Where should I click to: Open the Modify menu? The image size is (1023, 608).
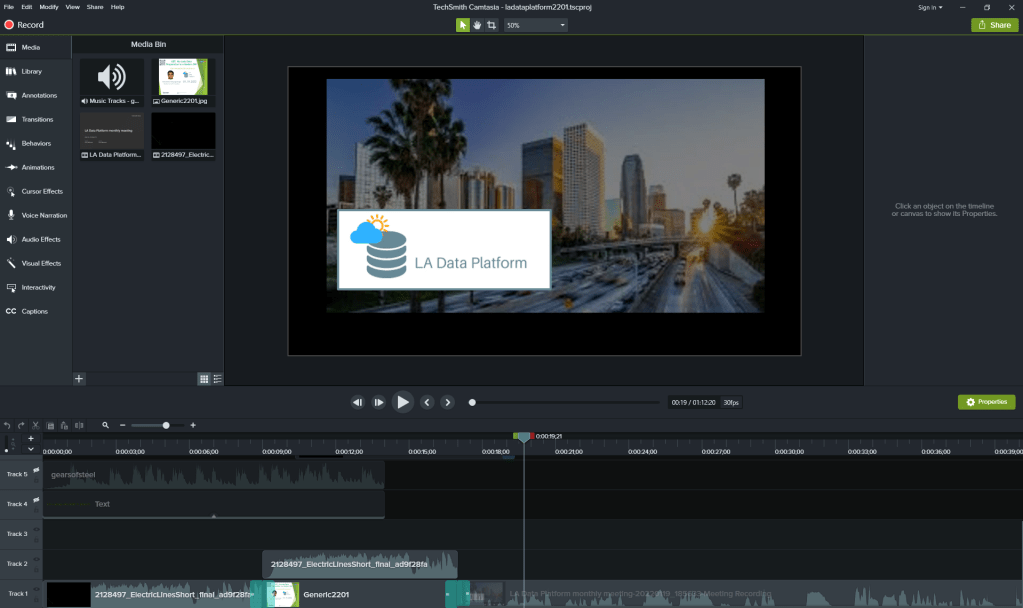point(47,7)
